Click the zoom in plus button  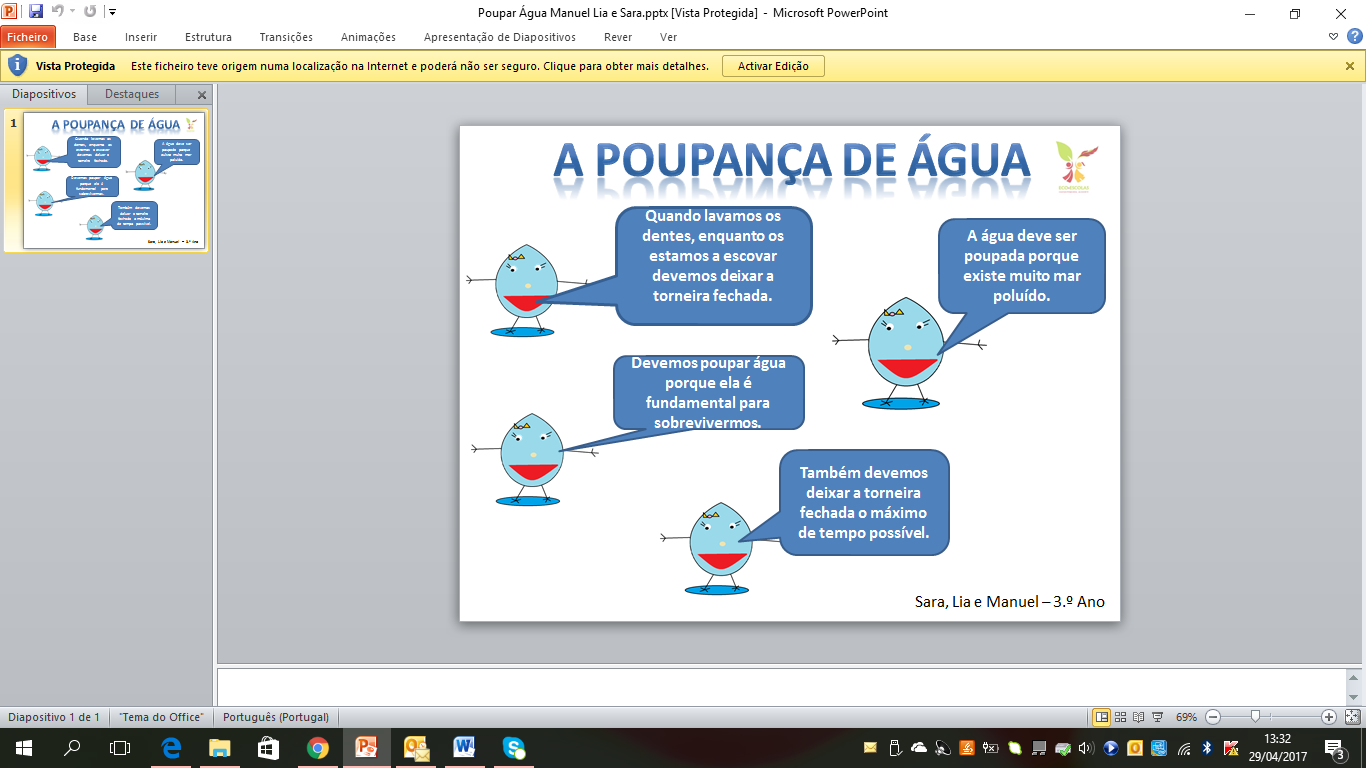(x=1329, y=717)
